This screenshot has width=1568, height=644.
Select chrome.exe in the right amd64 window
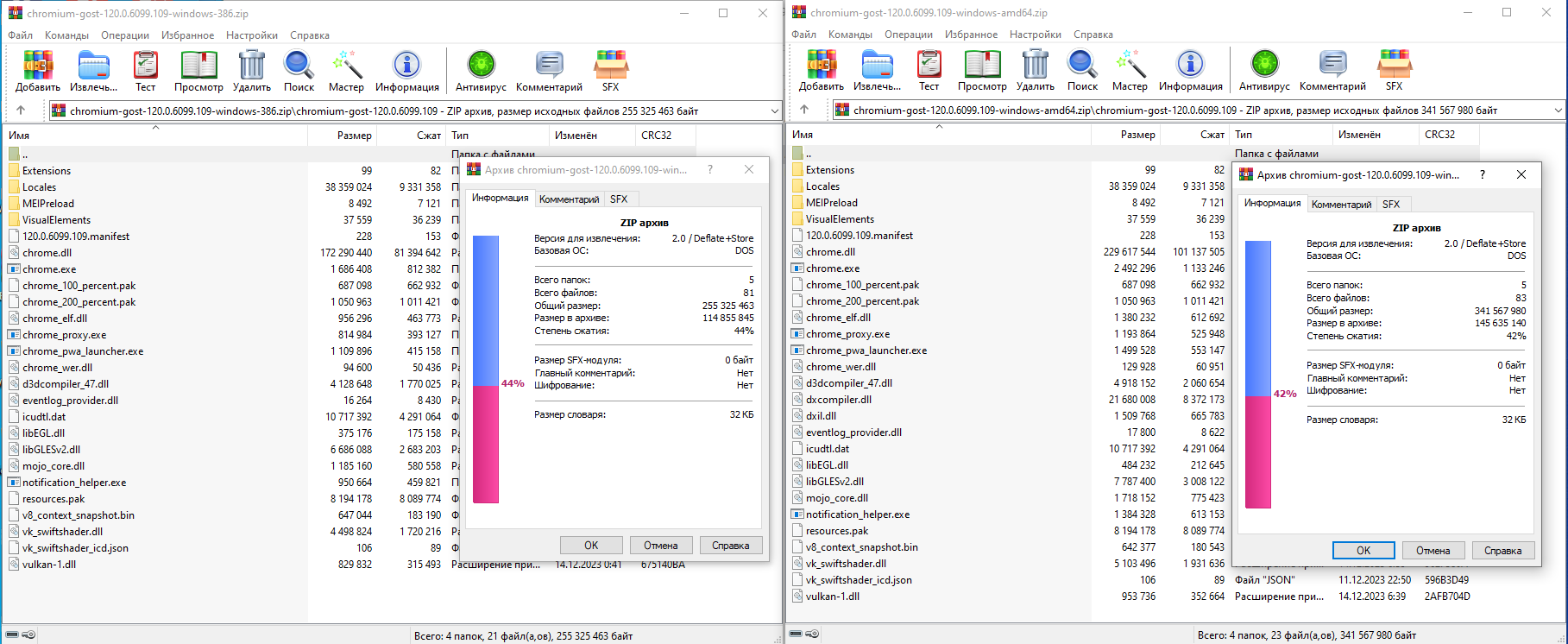pos(833,268)
